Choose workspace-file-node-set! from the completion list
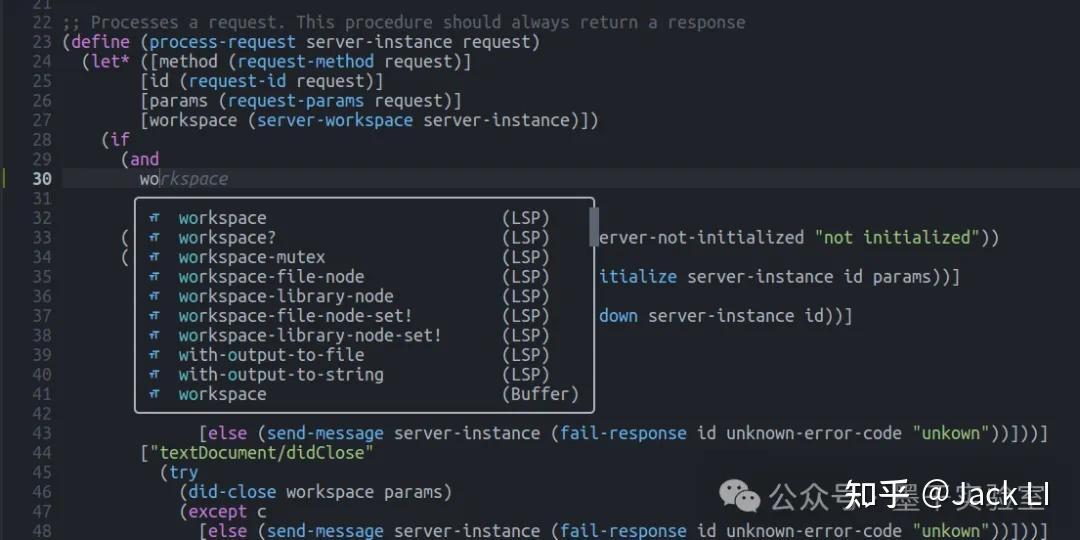Screen dimensions: 1080x540 (364, 316)
